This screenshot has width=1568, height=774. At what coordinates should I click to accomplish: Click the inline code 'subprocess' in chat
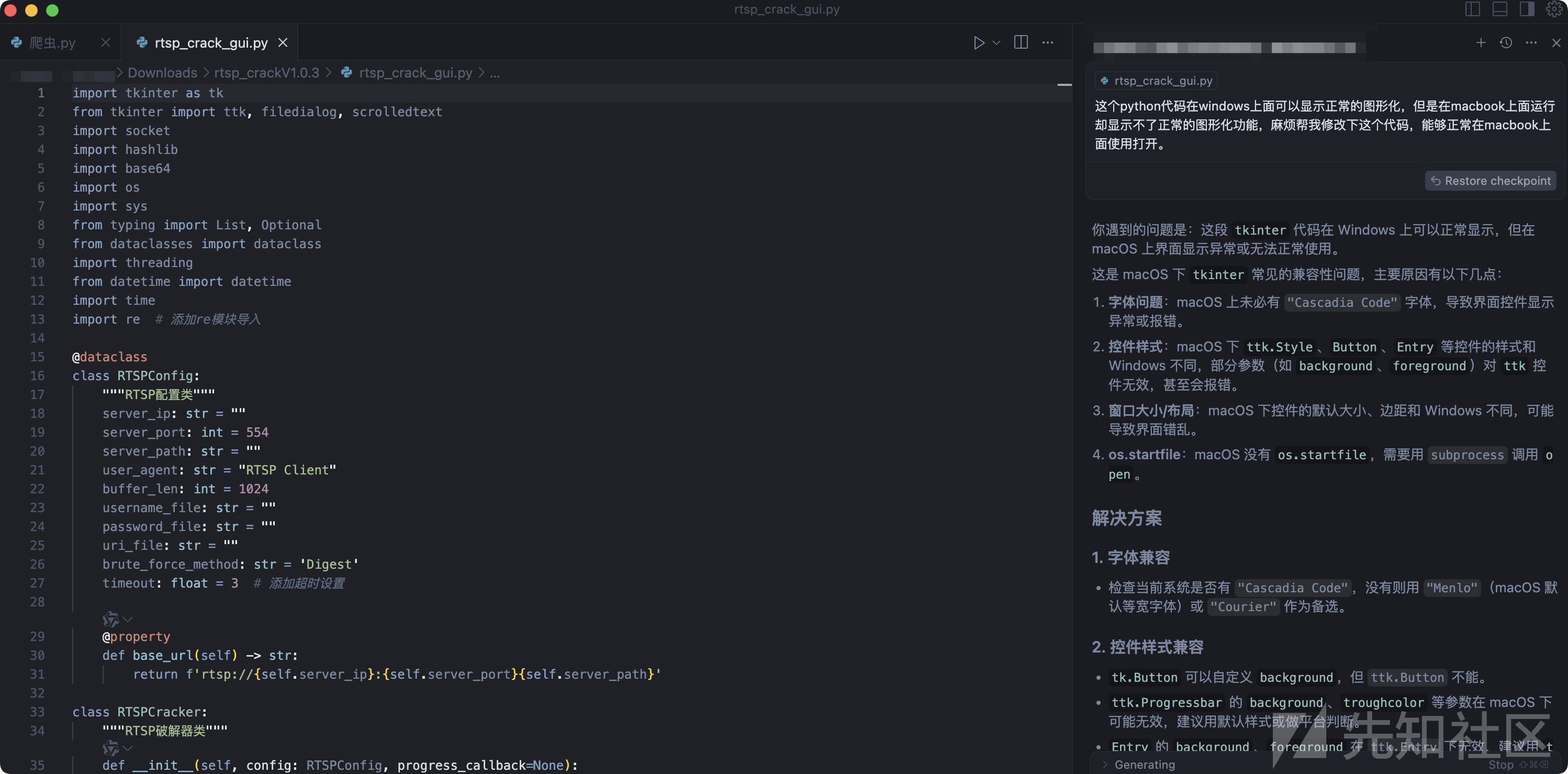coord(1466,455)
